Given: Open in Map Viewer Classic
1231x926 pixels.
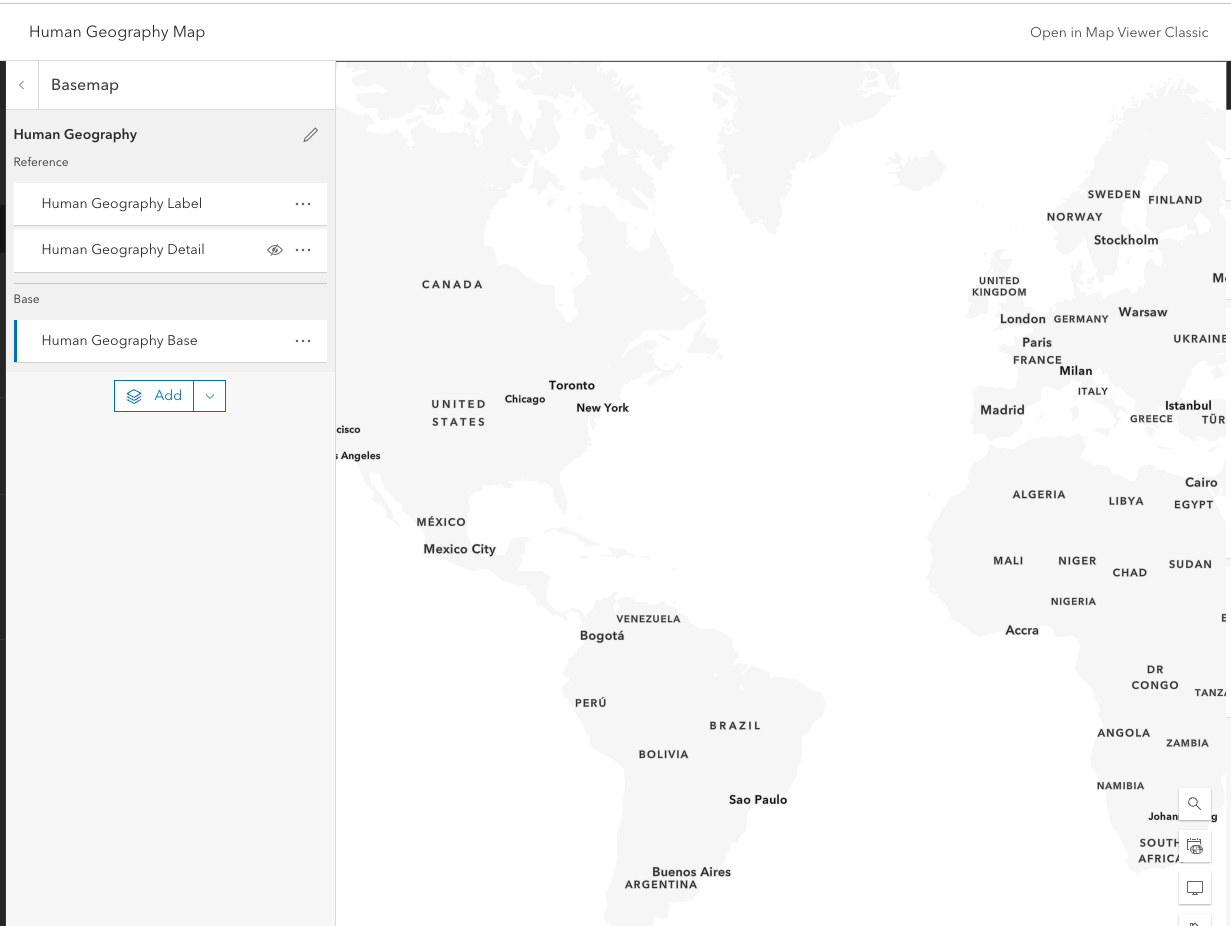Looking at the screenshot, I should 1119,32.
